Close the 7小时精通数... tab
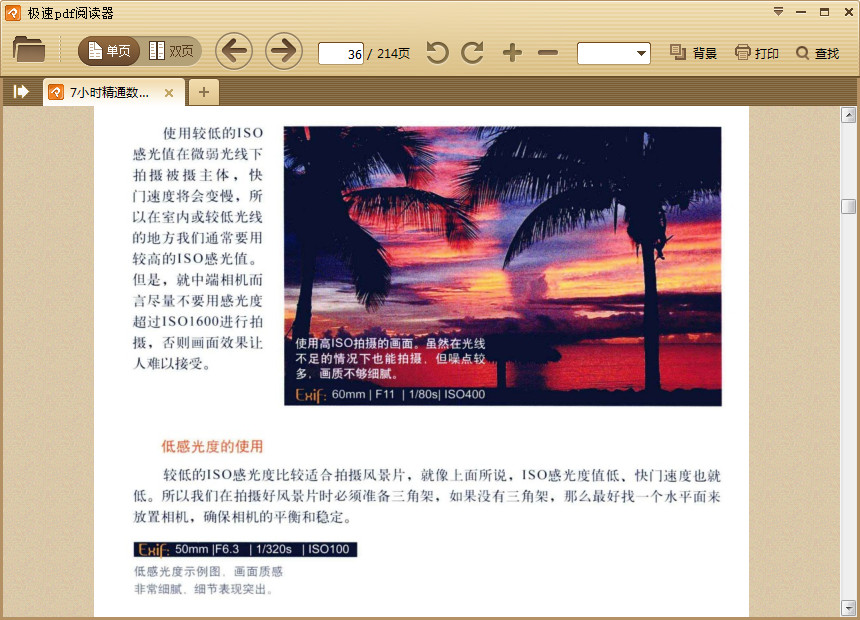Viewport: 860px width, 620px height. pyautogui.click(x=169, y=93)
